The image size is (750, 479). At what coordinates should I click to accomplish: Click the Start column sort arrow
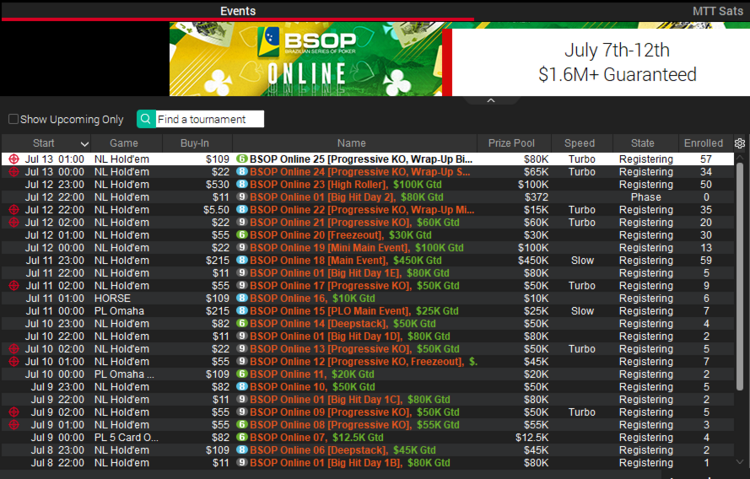(x=85, y=144)
